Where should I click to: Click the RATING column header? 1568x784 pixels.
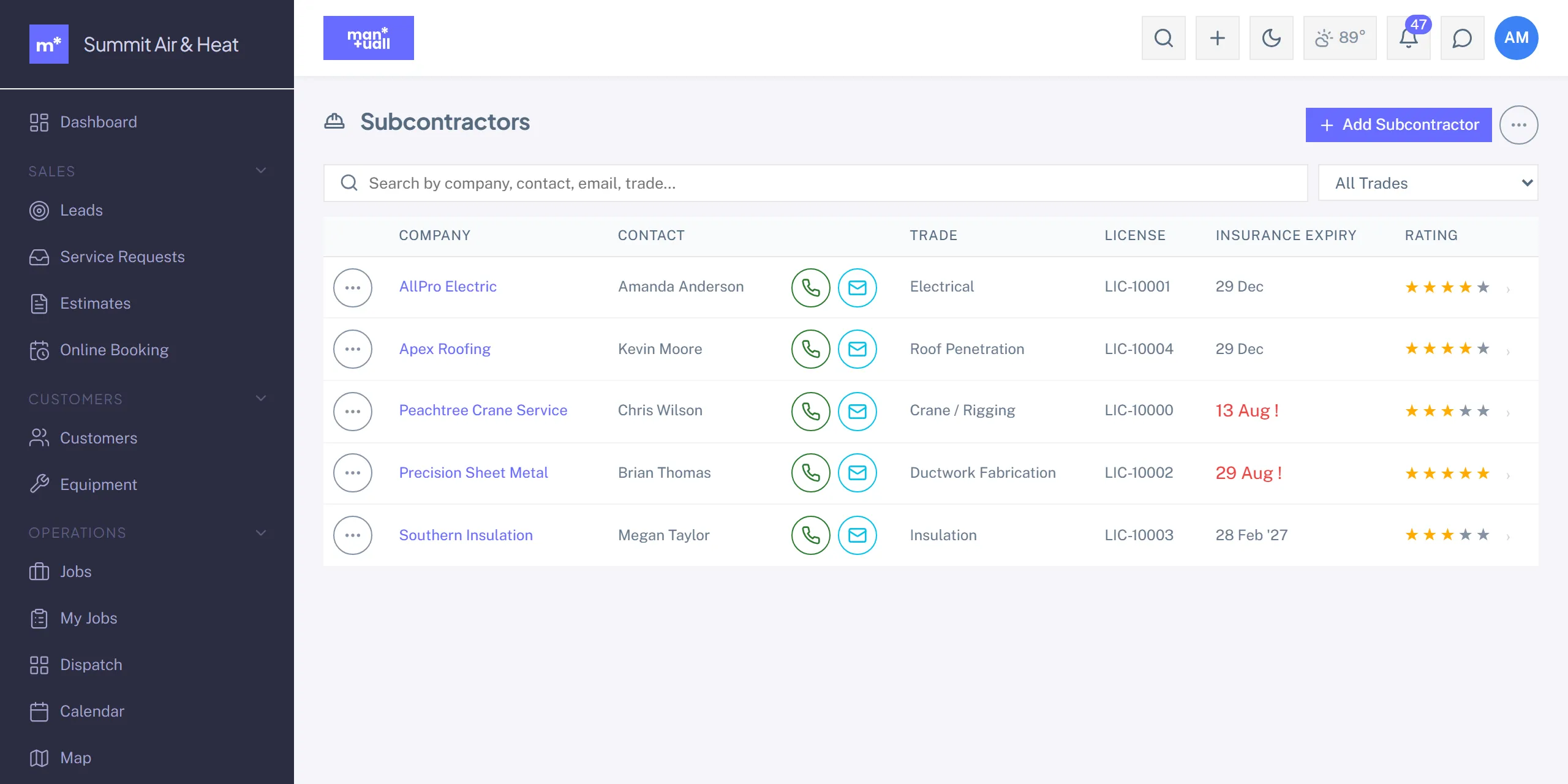1431,235
